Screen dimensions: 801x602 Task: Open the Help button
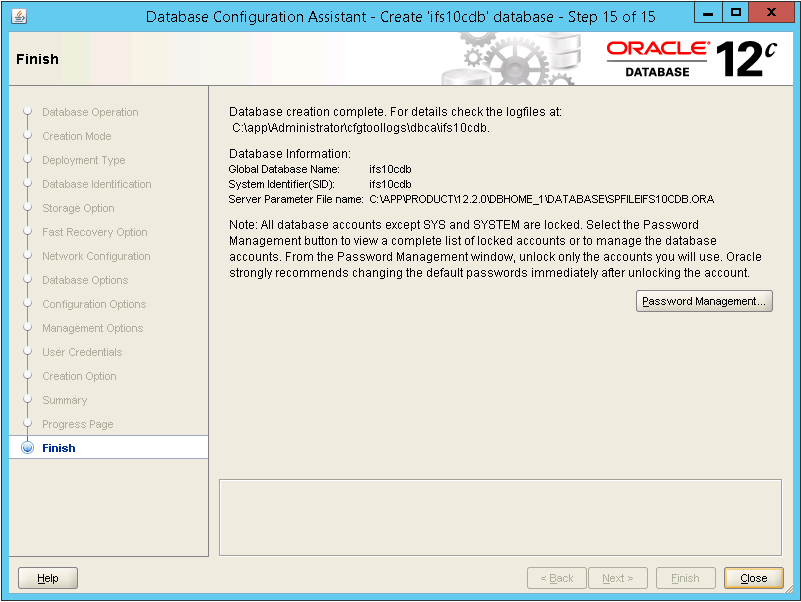(x=48, y=578)
